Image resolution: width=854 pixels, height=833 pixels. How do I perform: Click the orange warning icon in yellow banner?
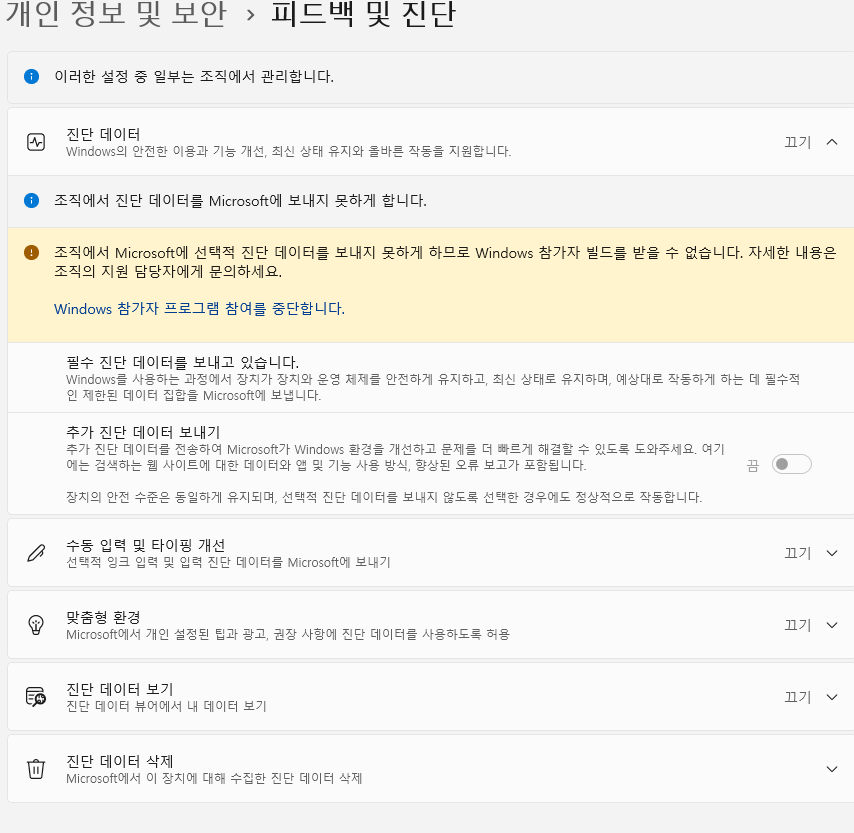click(32, 253)
